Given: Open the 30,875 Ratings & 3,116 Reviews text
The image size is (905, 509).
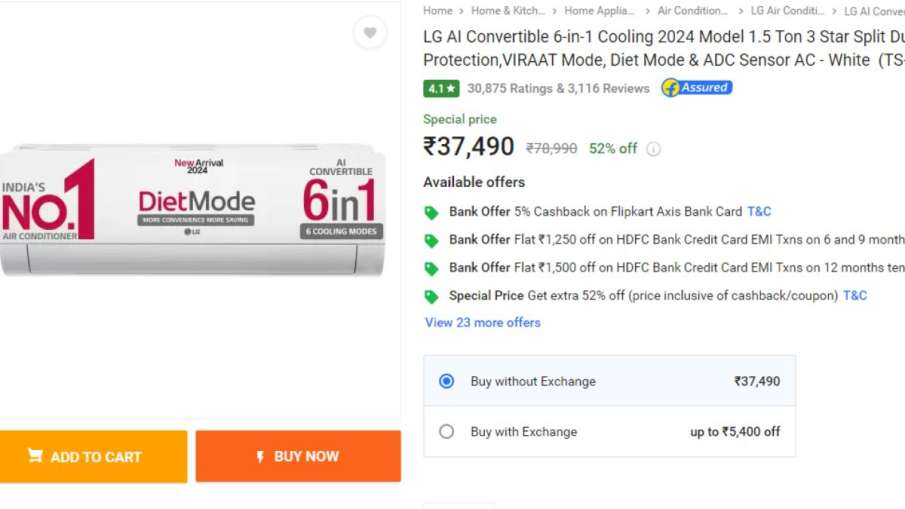Looking at the screenshot, I should pyautogui.click(x=558, y=88).
